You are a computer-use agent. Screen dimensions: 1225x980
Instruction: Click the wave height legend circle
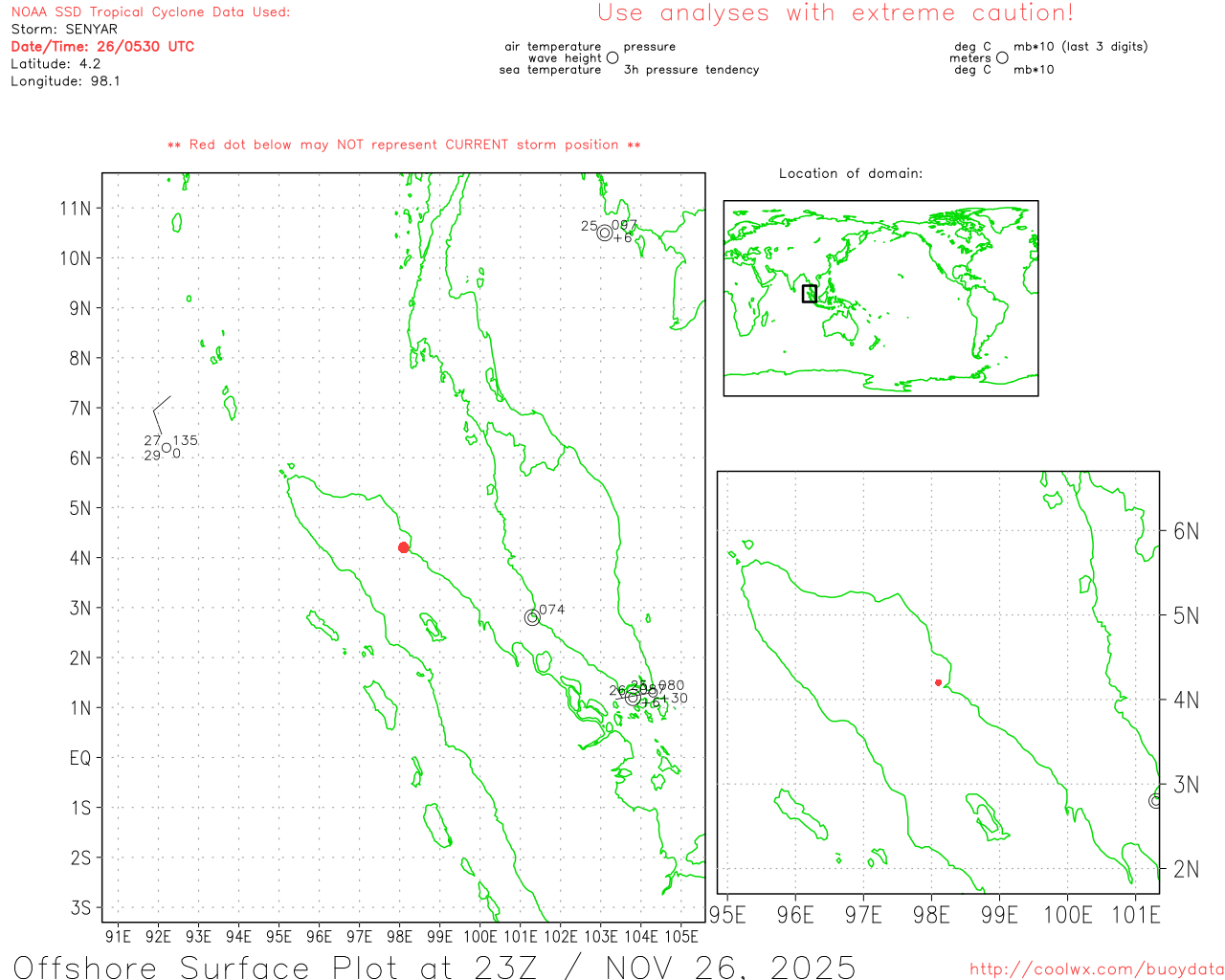point(612,57)
